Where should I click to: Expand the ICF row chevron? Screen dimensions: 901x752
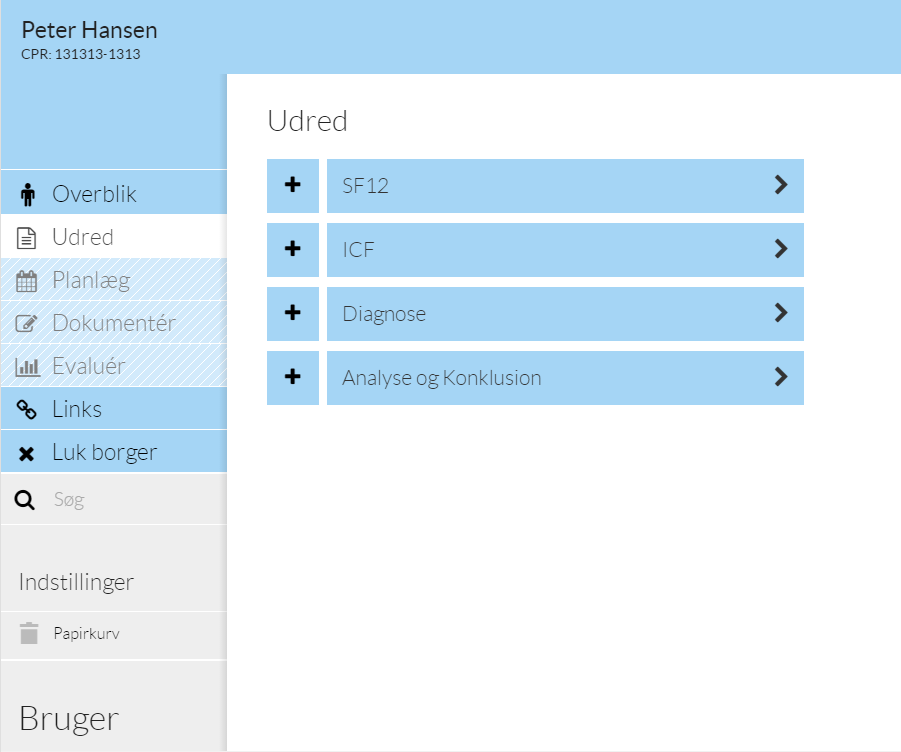pos(781,249)
